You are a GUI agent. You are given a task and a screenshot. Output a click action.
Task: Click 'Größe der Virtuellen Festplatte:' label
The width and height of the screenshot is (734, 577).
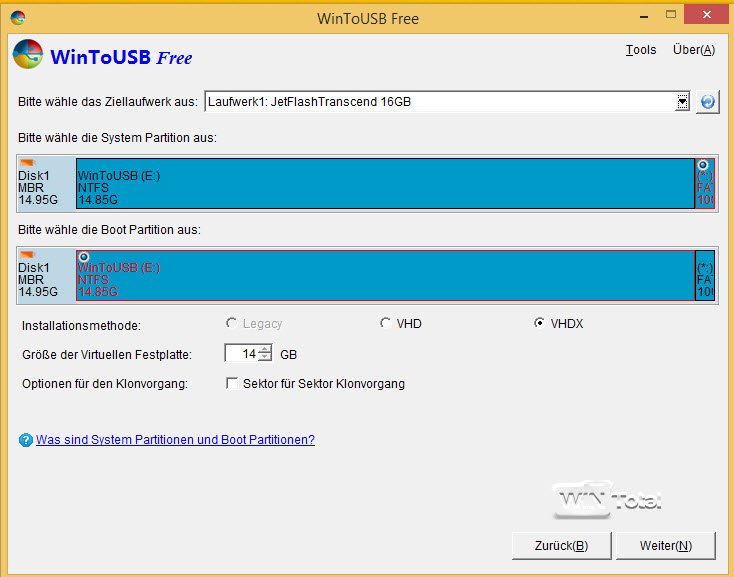(x=107, y=355)
